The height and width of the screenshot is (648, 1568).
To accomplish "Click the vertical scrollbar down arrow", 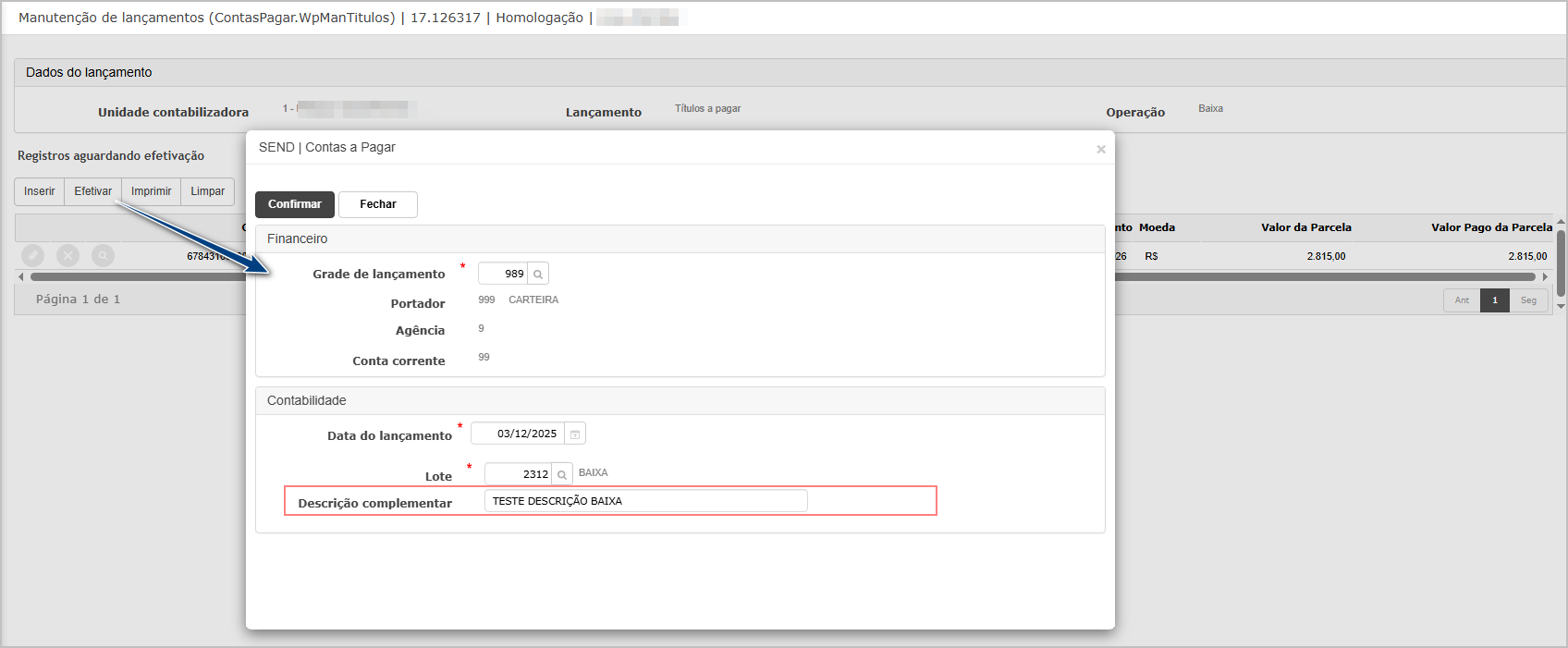I will point(1561,306).
